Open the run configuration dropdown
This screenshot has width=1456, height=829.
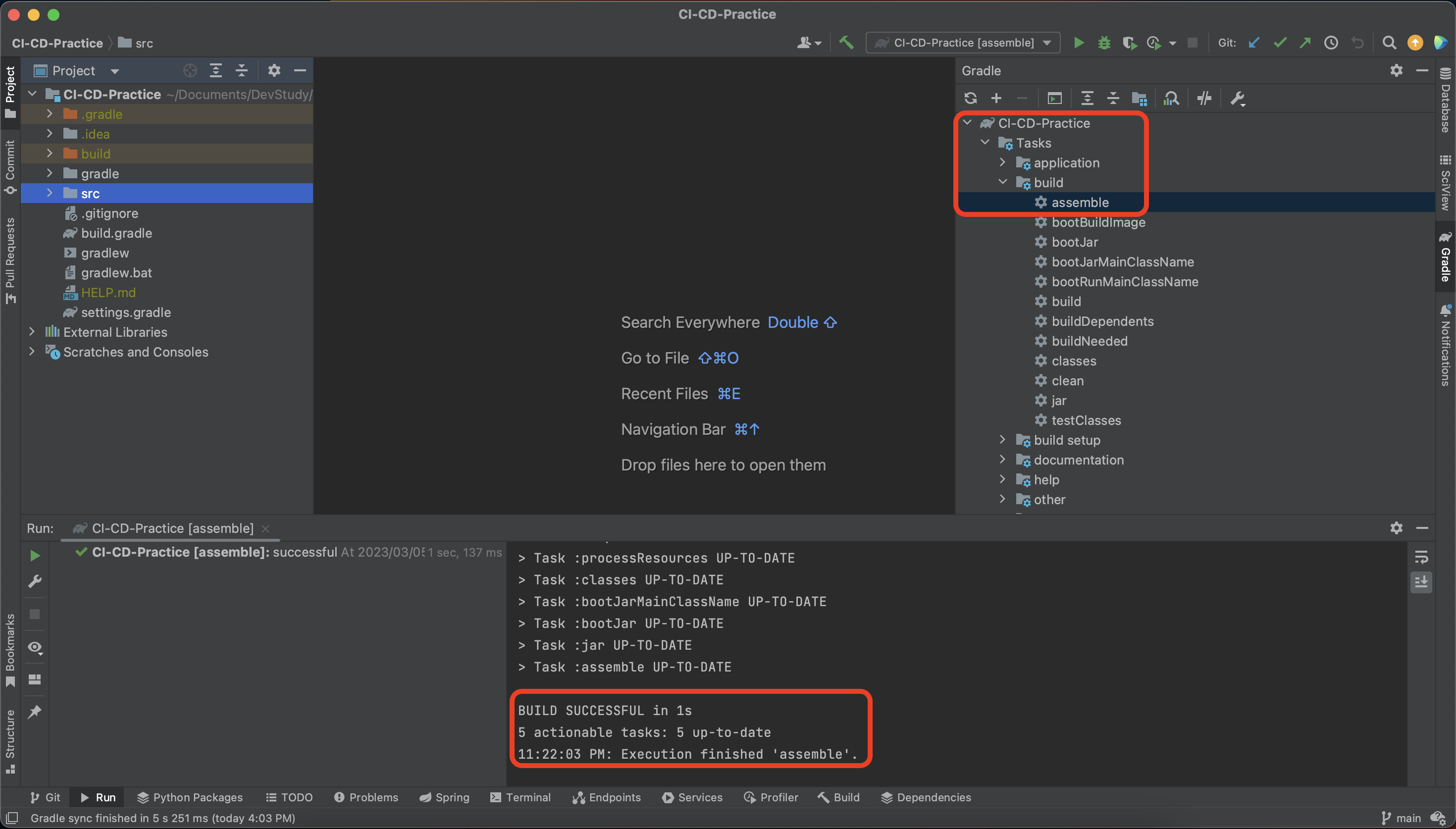coord(963,43)
